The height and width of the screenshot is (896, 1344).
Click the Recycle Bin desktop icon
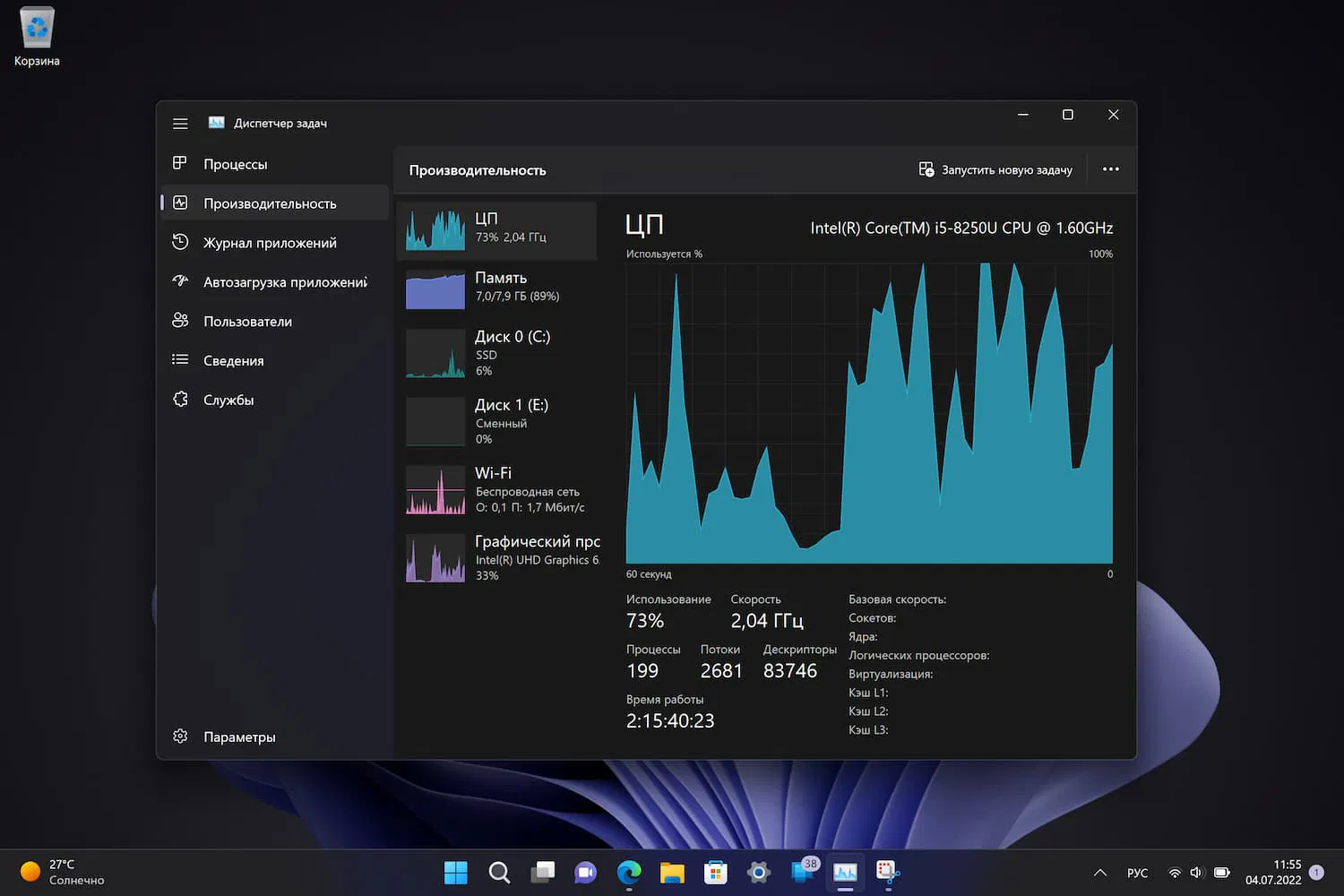tap(37, 37)
